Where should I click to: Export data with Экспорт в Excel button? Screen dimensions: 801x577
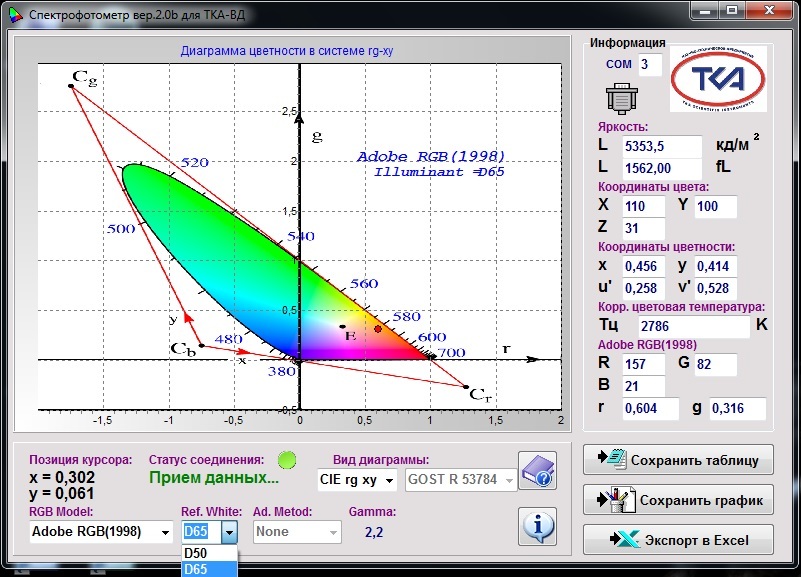pyautogui.click(x=678, y=540)
